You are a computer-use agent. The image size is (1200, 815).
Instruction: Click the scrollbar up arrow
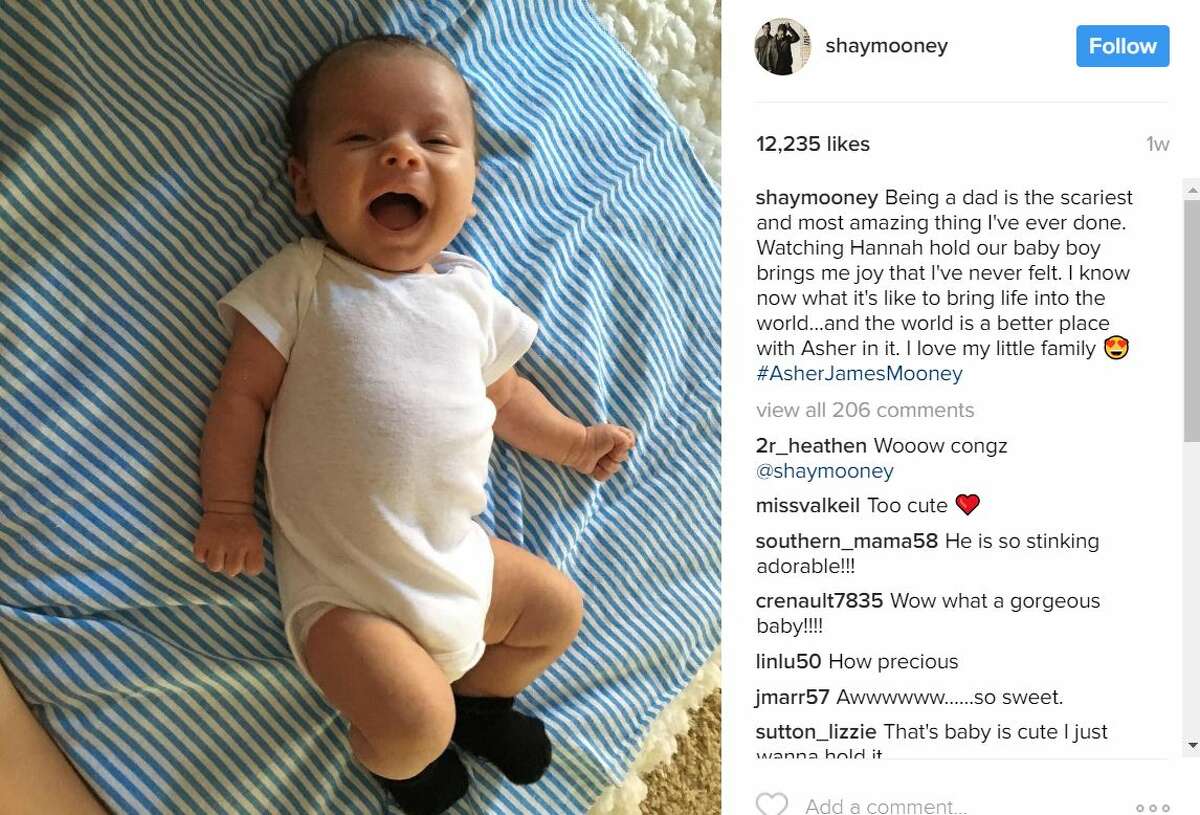point(1191,188)
